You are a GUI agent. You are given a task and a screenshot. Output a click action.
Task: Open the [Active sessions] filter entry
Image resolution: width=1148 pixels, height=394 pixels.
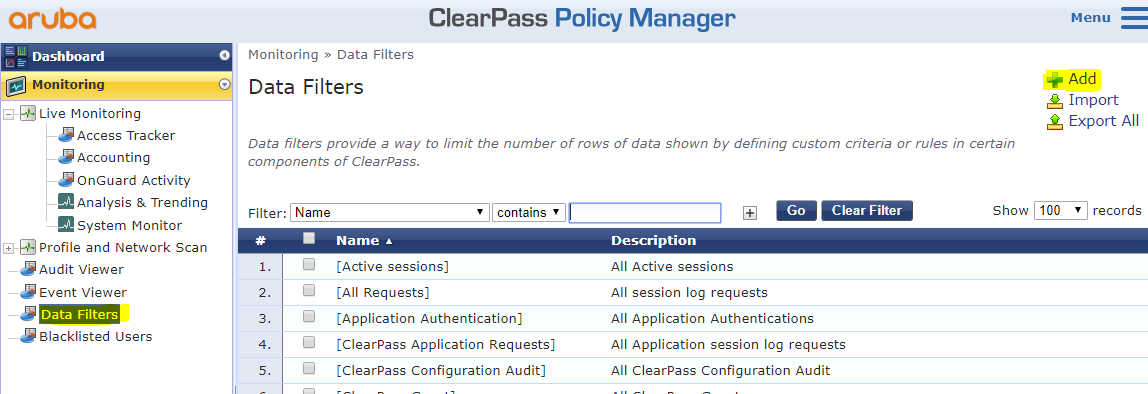(392, 267)
